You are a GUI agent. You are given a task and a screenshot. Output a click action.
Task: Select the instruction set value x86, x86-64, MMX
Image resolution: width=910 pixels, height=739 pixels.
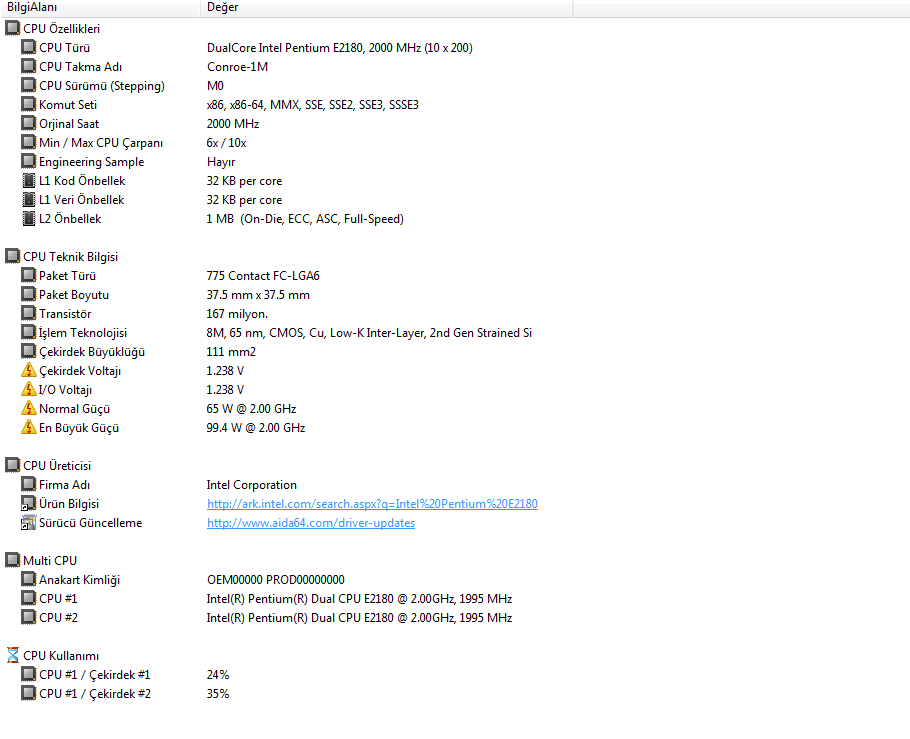coord(312,104)
